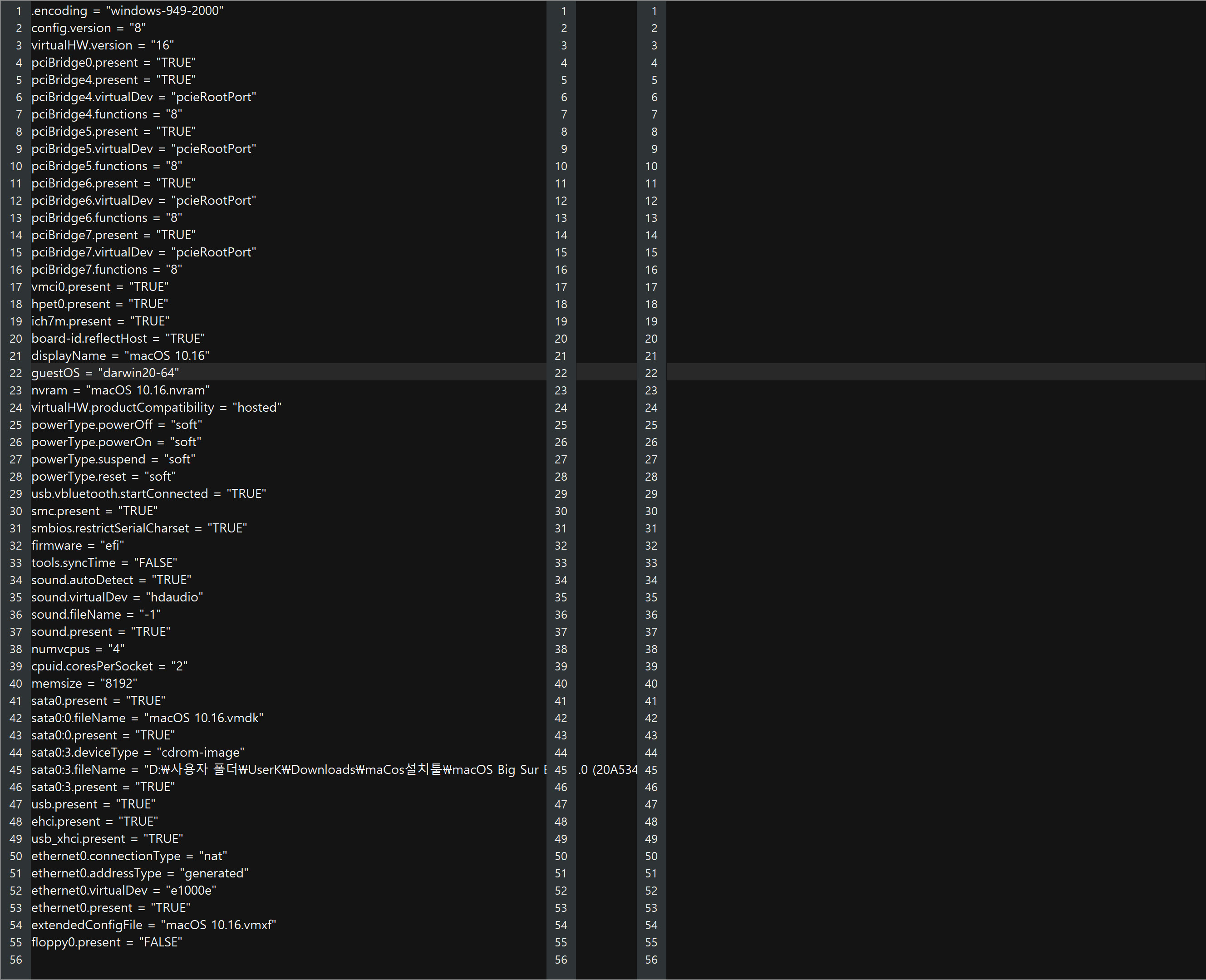The width and height of the screenshot is (1206, 980).
Task: Click floppy0.present = "FALSE" line
Action: tap(107, 943)
